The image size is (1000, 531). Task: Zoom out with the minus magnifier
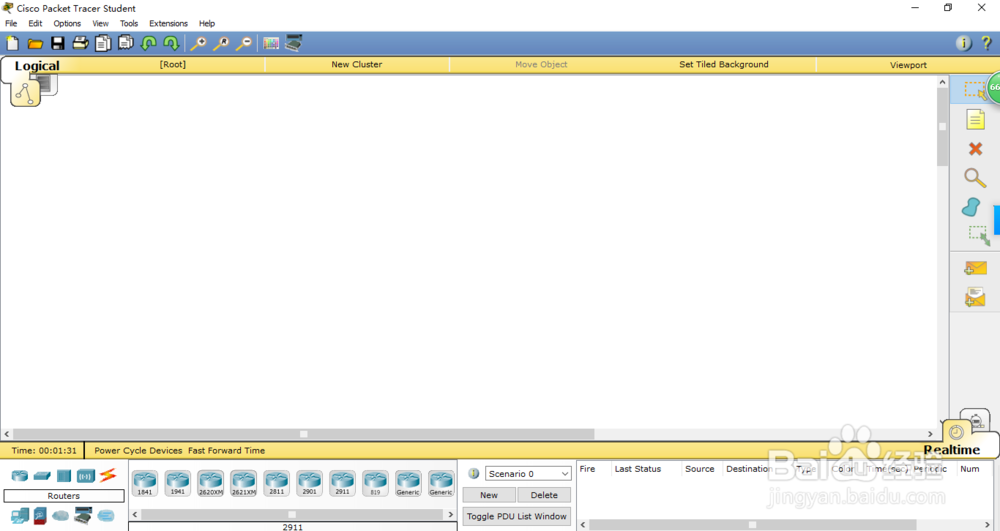coord(244,43)
